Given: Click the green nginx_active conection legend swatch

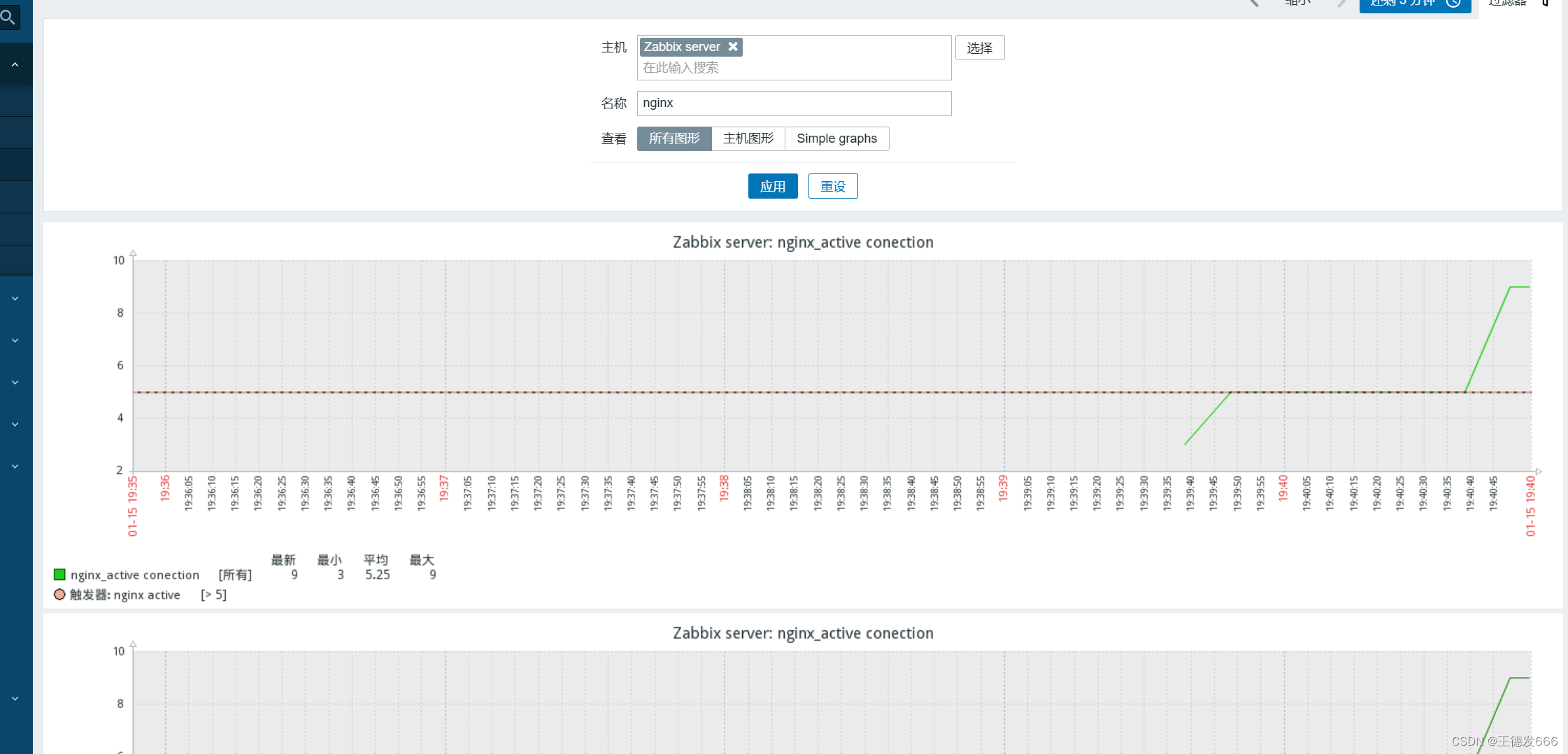Looking at the screenshot, I should (59, 574).
